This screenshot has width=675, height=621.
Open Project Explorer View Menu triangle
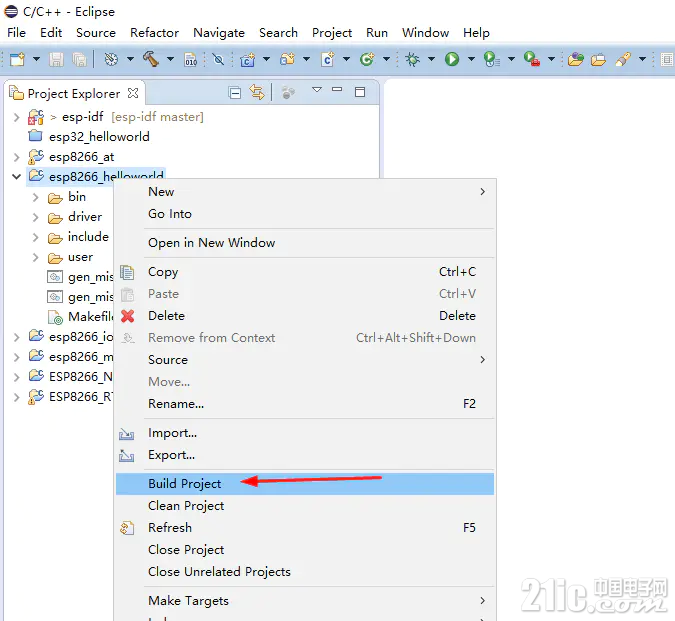(317, 90)
